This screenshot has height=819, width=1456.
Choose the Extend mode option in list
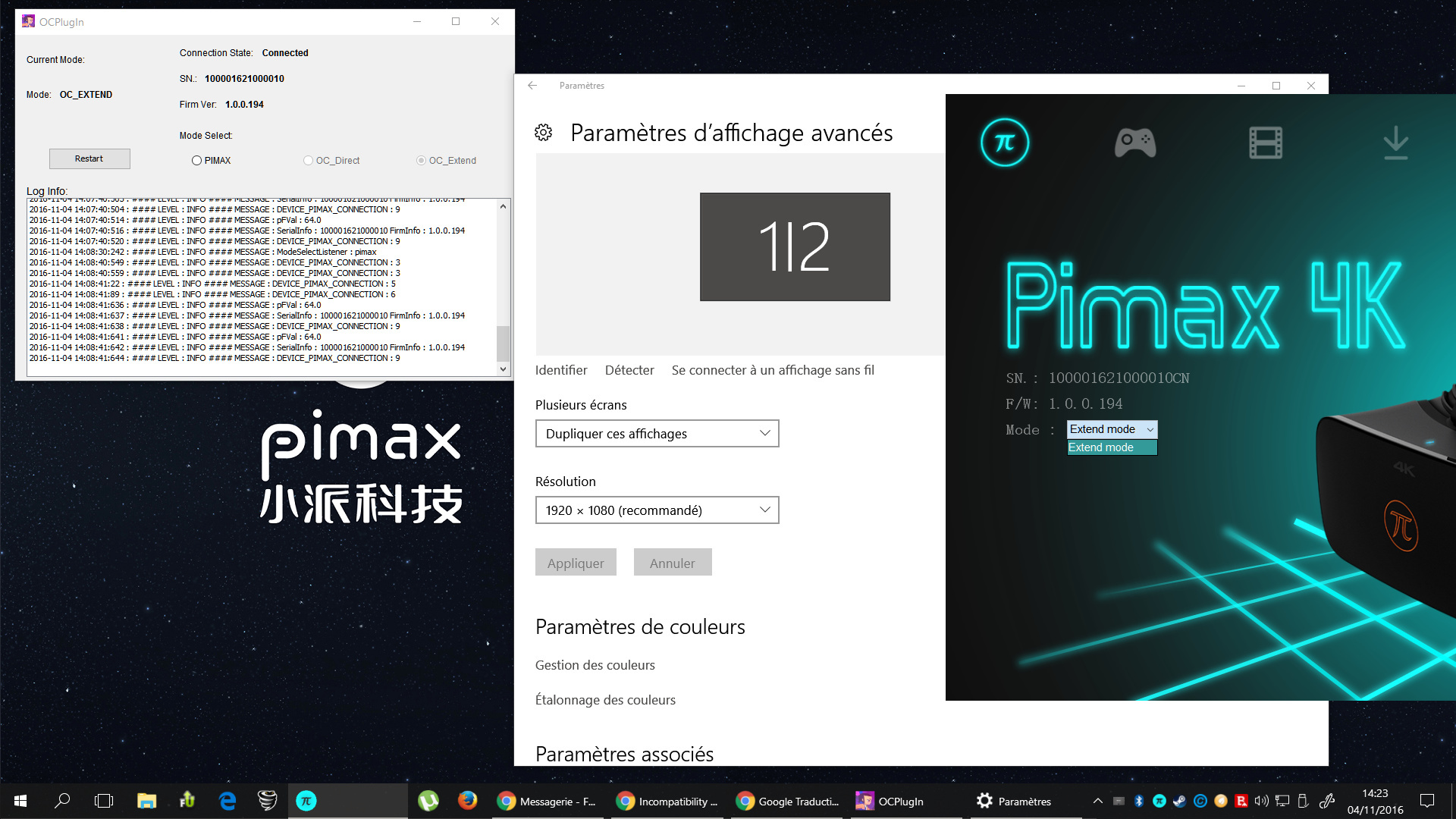coord(1112,447)
